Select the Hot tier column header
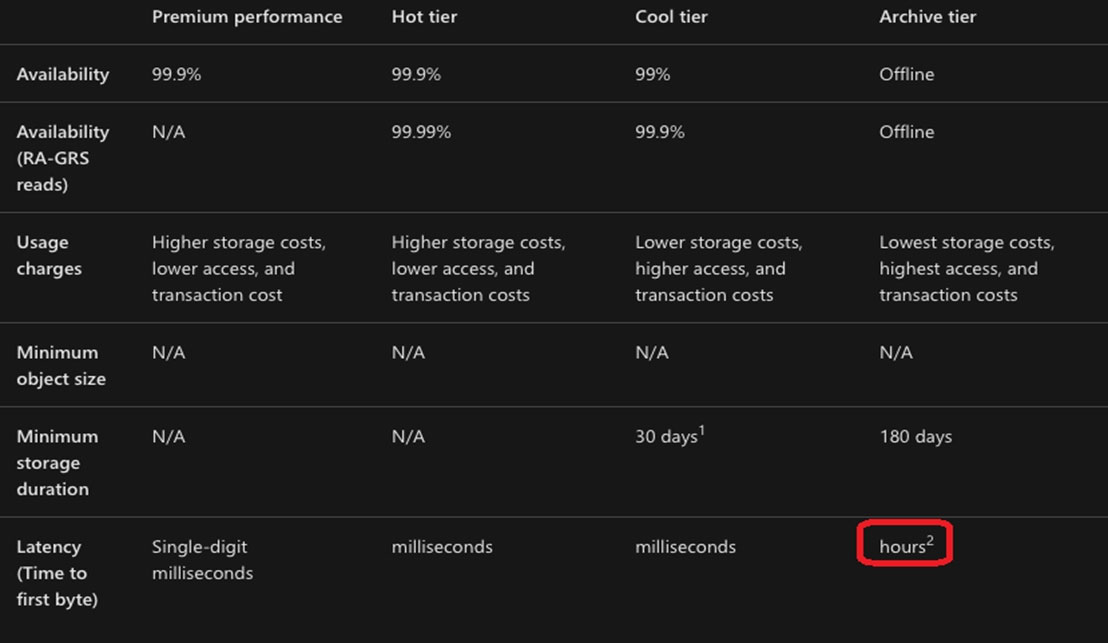Viewport: 1108px width, 643px height. pyautogui.click(x=424, y=17)
